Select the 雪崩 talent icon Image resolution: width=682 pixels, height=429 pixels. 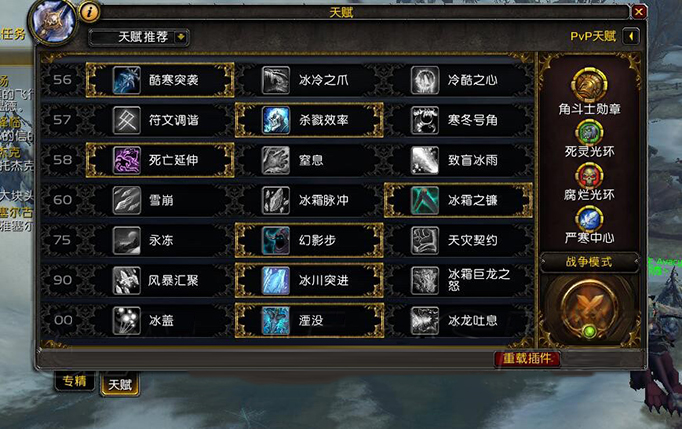click(x=127, y=200)
